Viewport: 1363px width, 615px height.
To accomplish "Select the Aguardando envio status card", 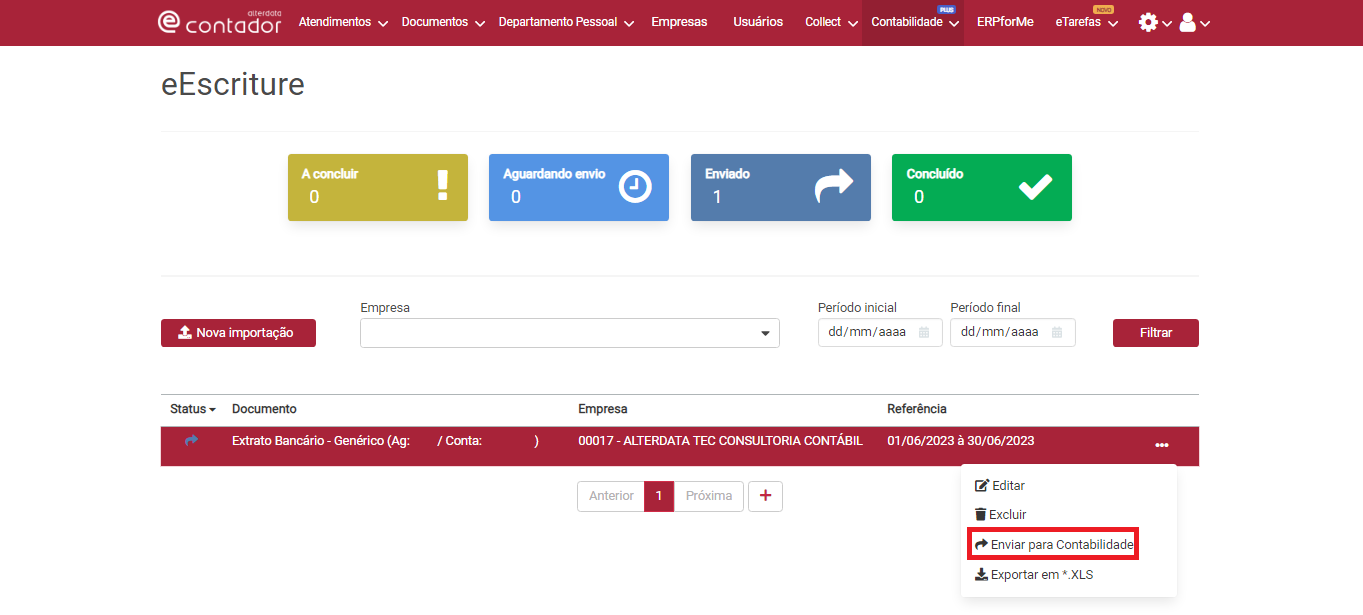I will 578,187.
